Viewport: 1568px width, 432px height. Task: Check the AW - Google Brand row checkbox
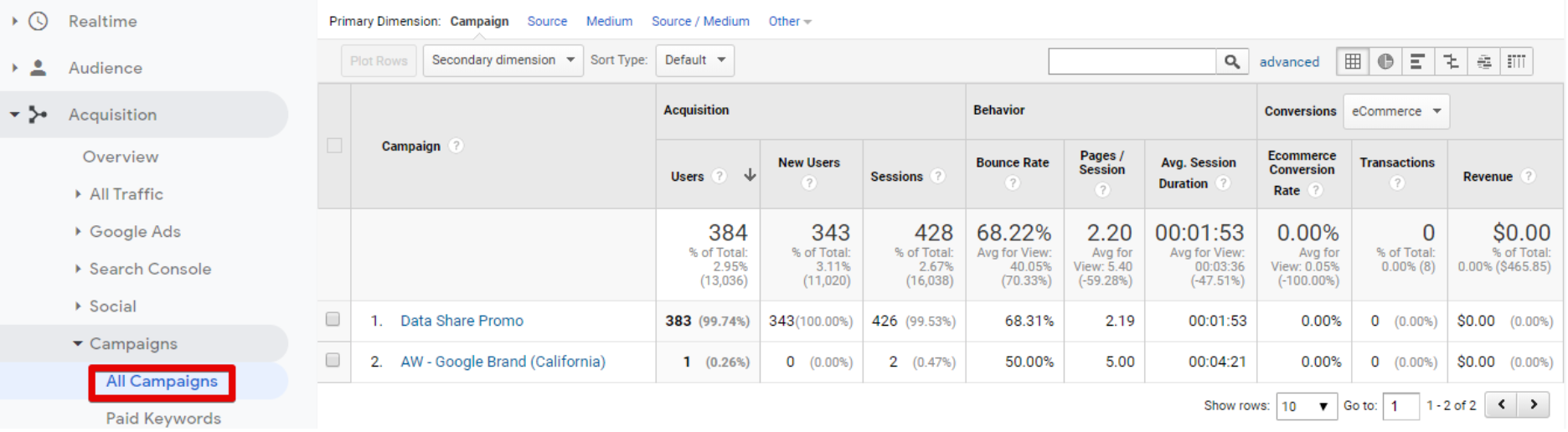pos(333,361)
